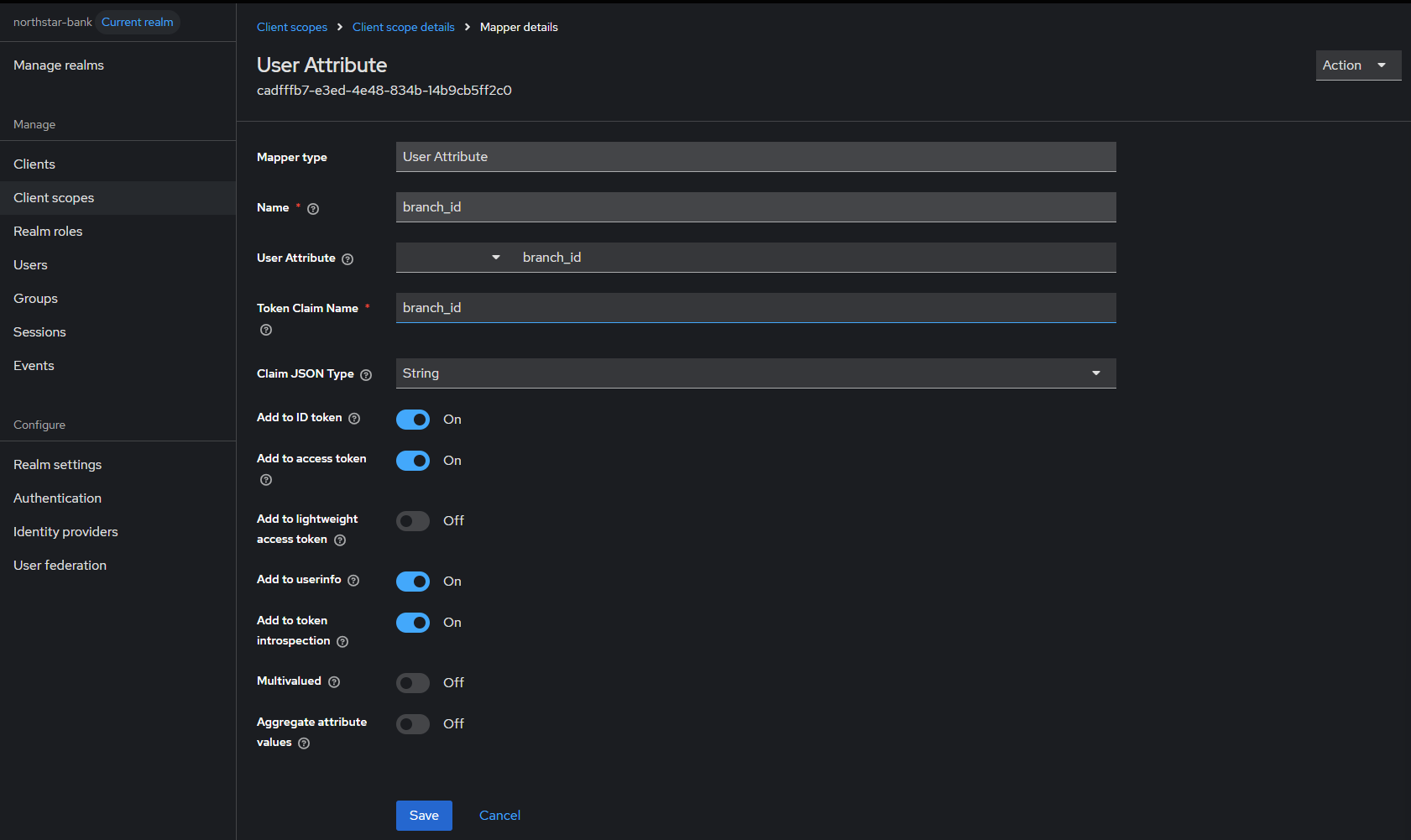The image size is (1411, 840).
Task: Open the User Attribute selector dropdown
Action: point(455,258)
